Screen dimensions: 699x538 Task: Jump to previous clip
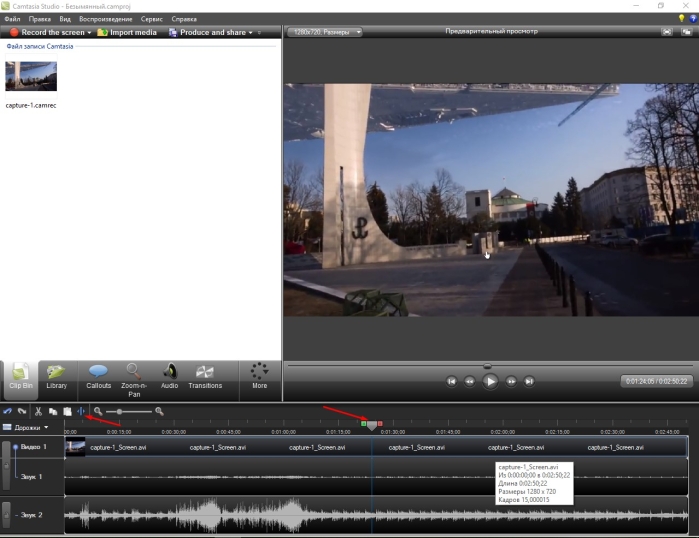click(452, 381)
